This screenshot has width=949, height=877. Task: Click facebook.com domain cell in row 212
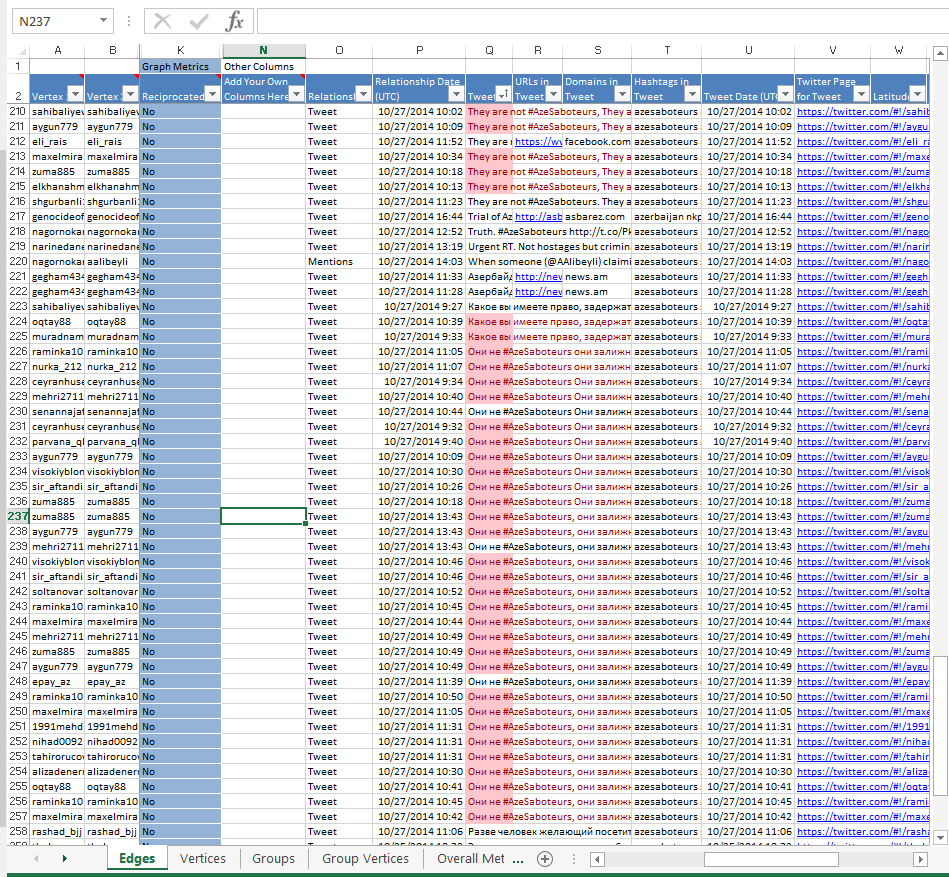click(596, 142)
